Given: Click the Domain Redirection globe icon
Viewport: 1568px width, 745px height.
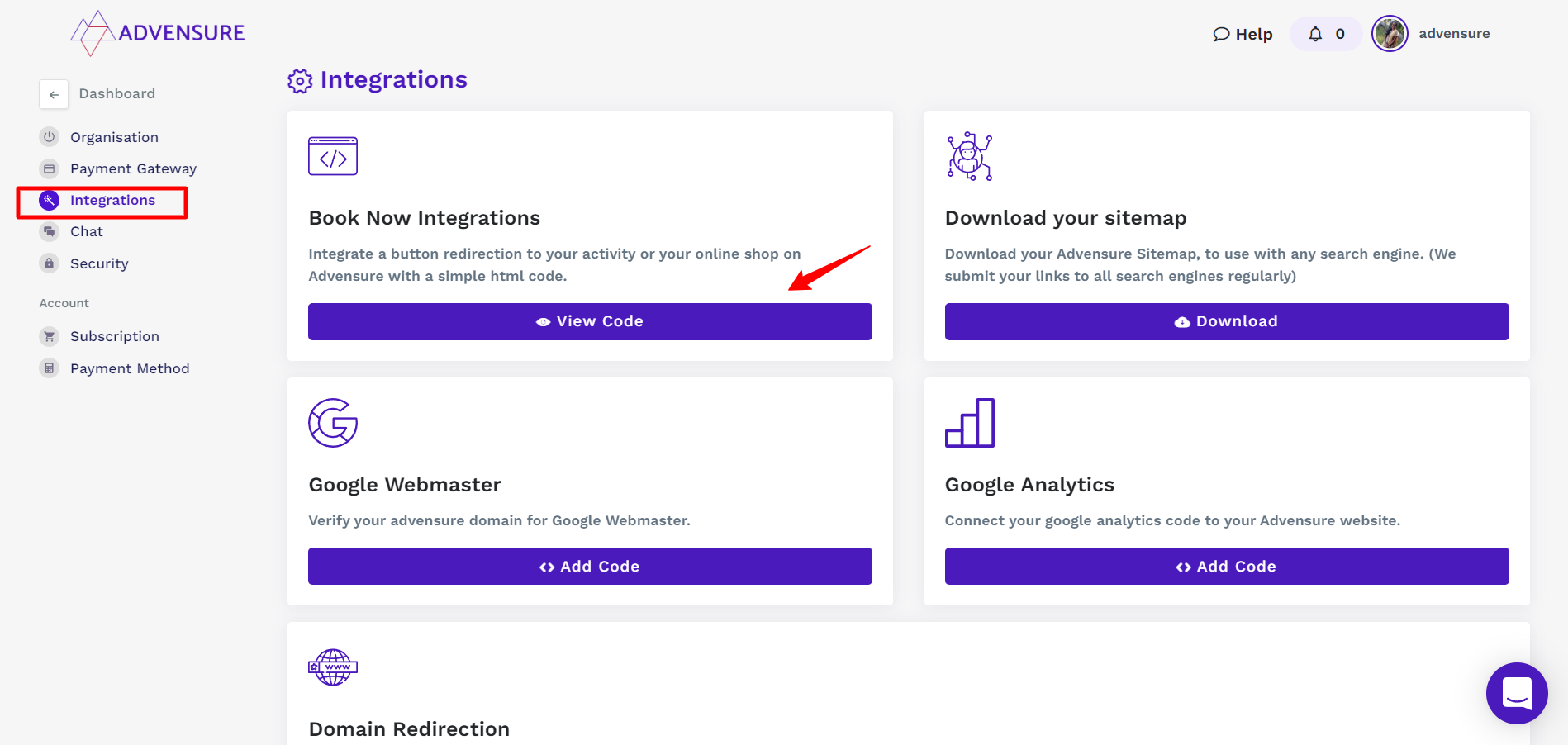Looking at the screenshot, I should coord(333,667).
